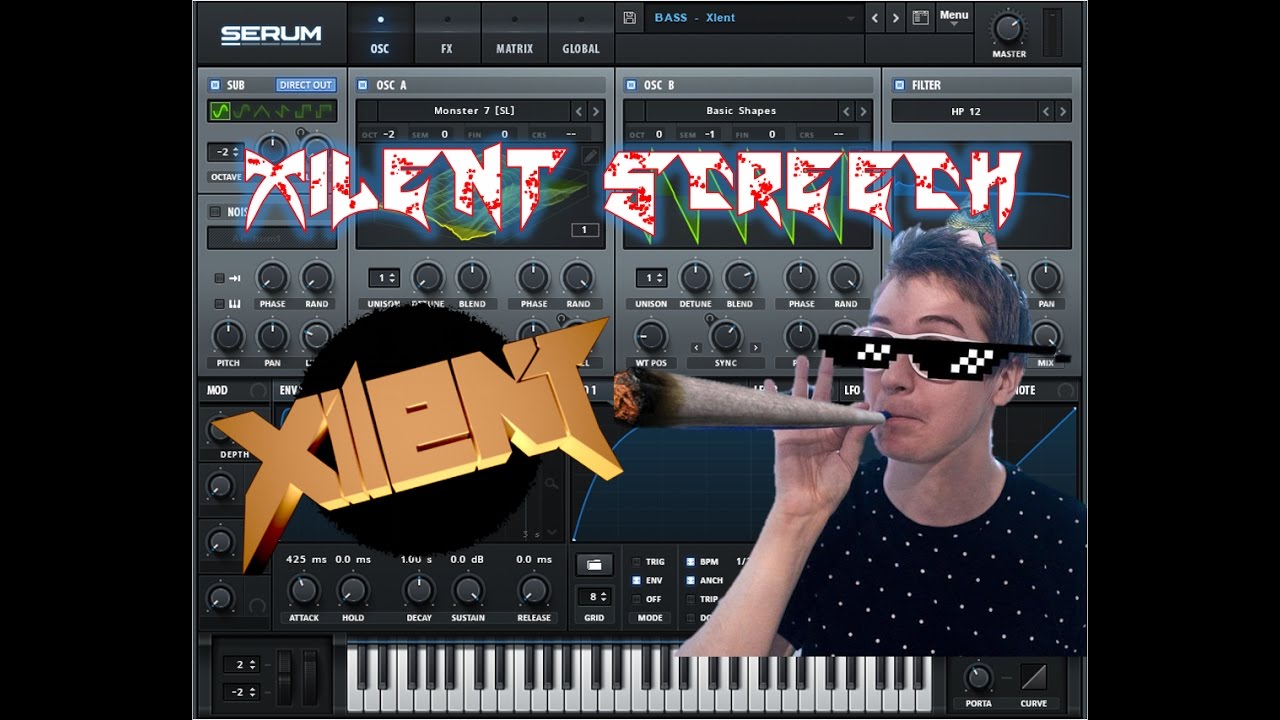This screenshot has height=720, width=1280.
Task: Adjust the noise Pitch knob
Action: (x=228, y=336)
